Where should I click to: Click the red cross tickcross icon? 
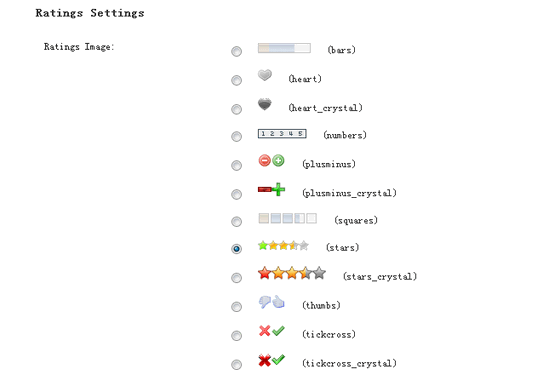264,331
